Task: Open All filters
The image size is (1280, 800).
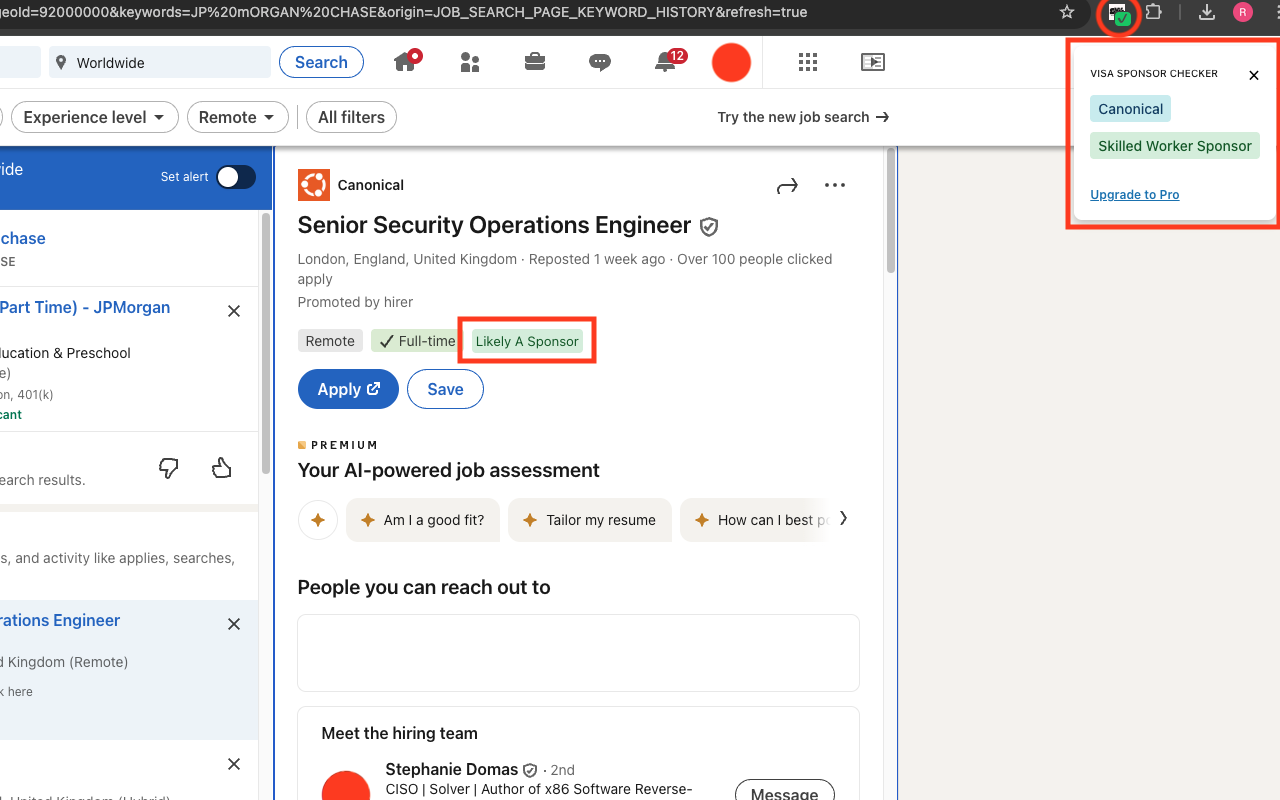Action: coord(351,117)
